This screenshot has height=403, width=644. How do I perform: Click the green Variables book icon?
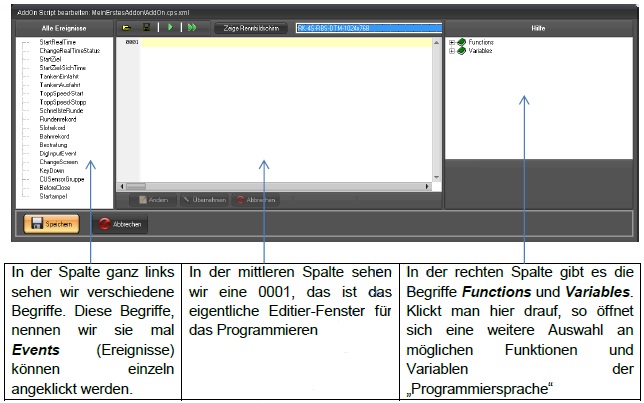[x=462, y=51]
